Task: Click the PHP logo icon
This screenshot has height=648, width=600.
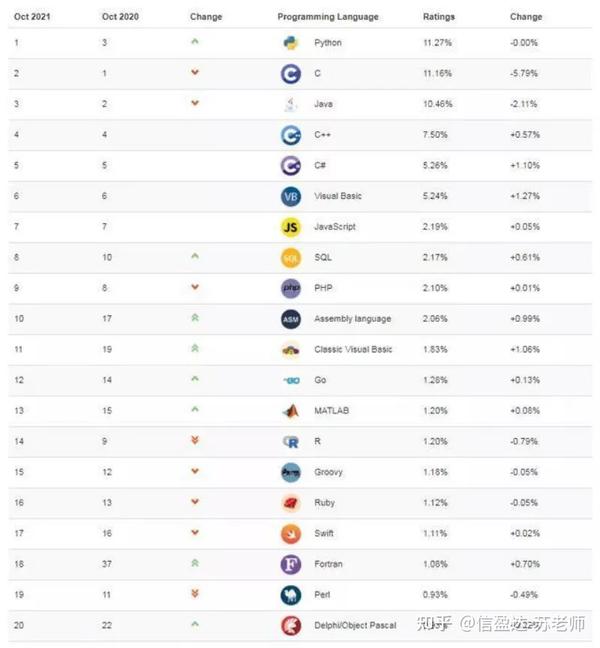Action: (x=290, y=288)
